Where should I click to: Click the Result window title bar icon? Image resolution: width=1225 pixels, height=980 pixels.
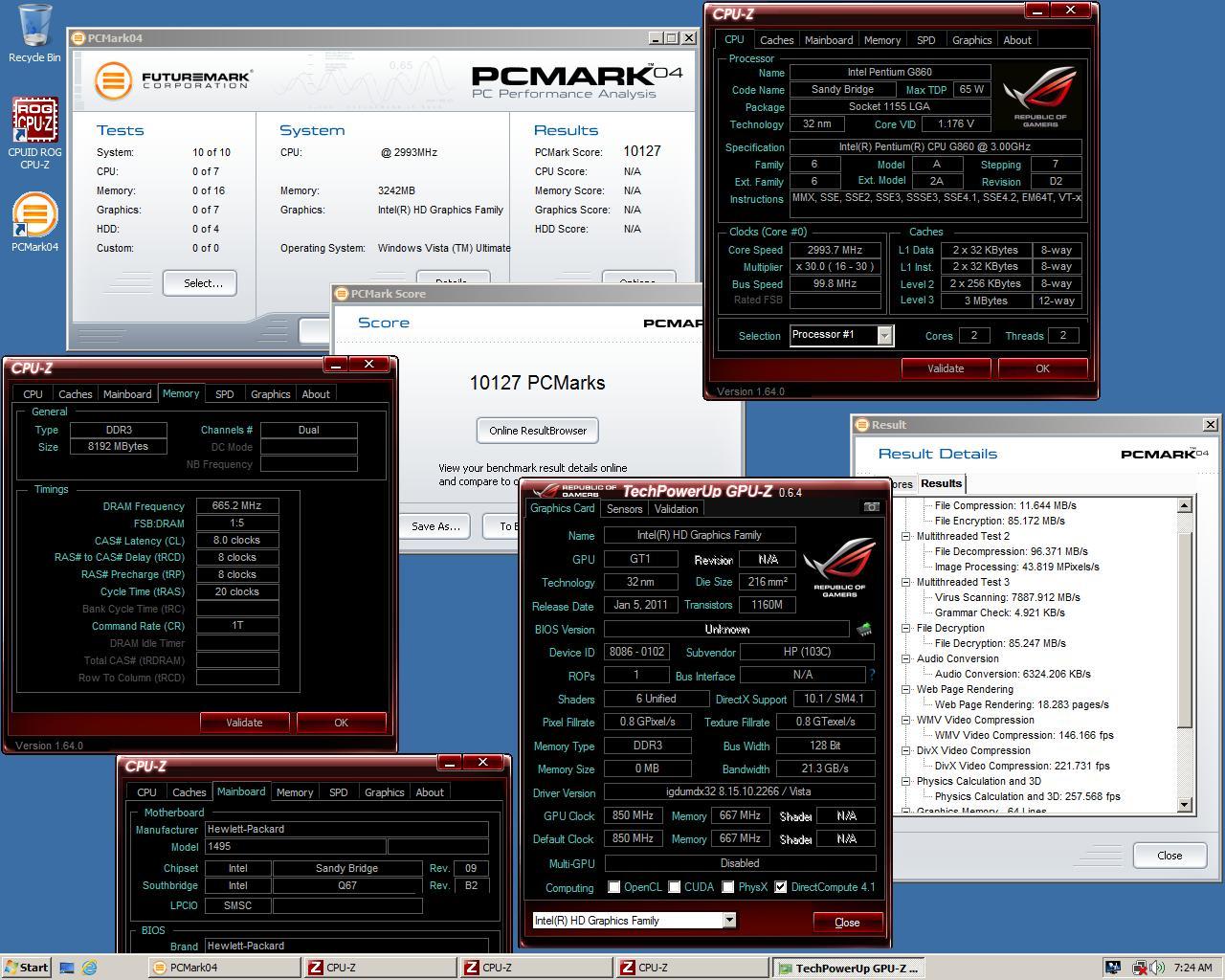click(861, 425)
